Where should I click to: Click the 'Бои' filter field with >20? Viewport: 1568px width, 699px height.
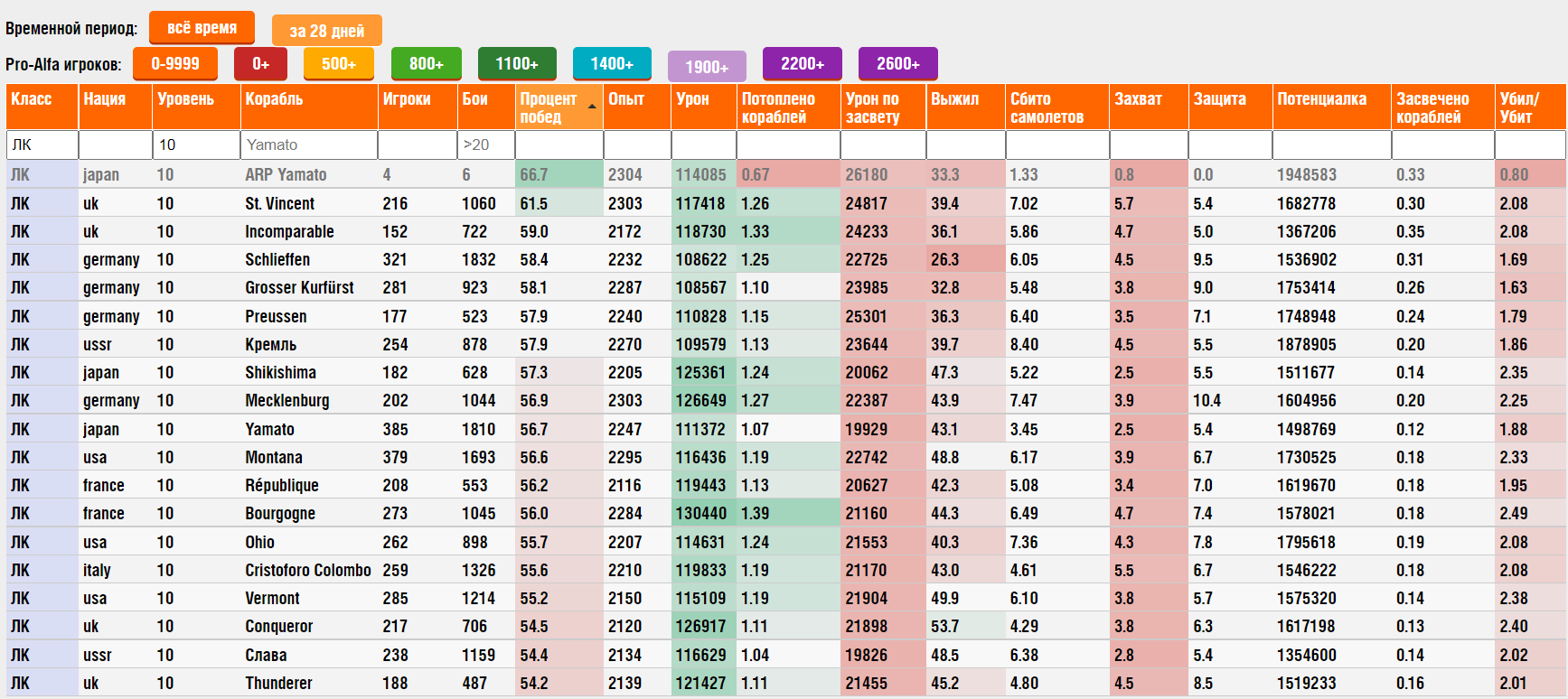(x=485, y=144)
